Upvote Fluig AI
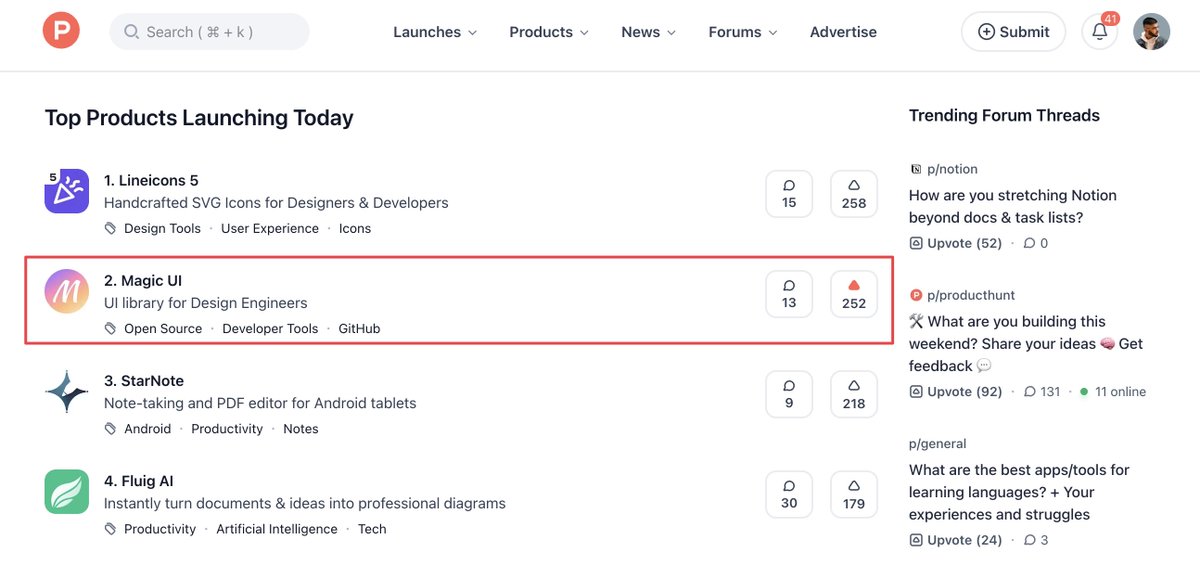1200x565 pixels. [x=854, y=494]
